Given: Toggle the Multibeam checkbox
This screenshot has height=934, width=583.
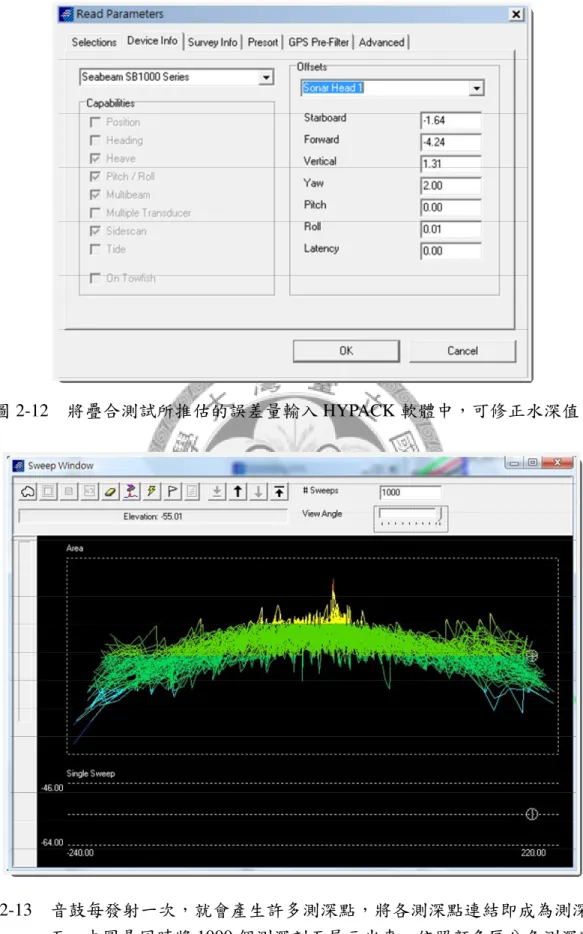Looking at the screenshot, I should (x=95, y=195).
